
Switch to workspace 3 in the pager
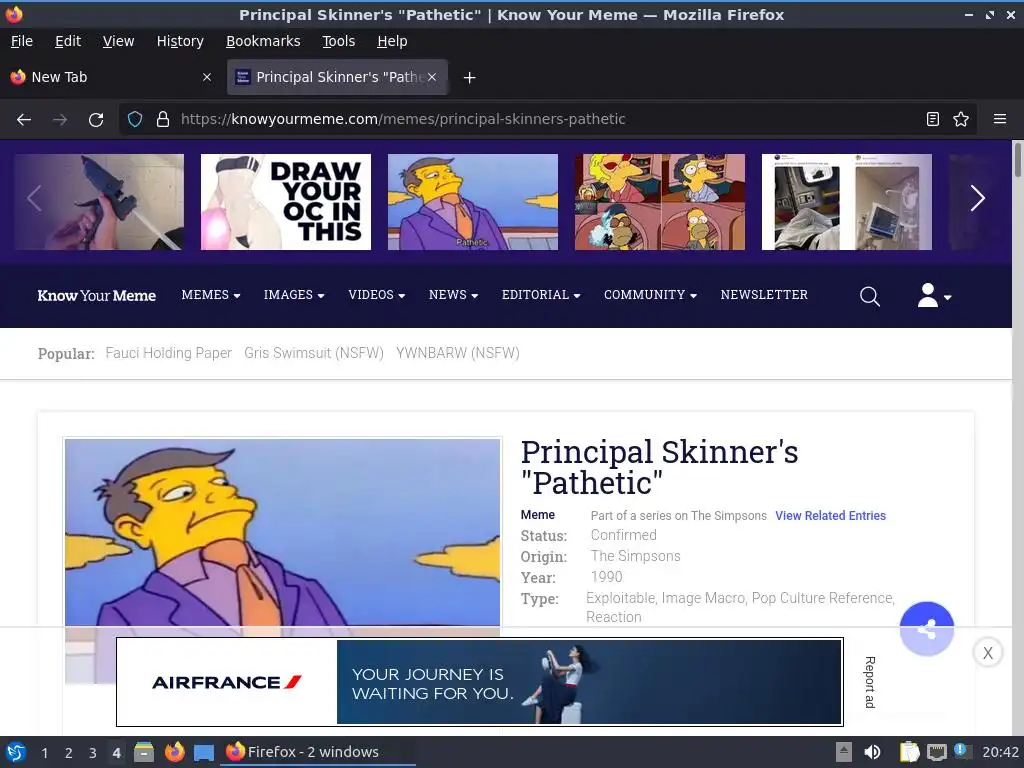click(x=93, y=753)
